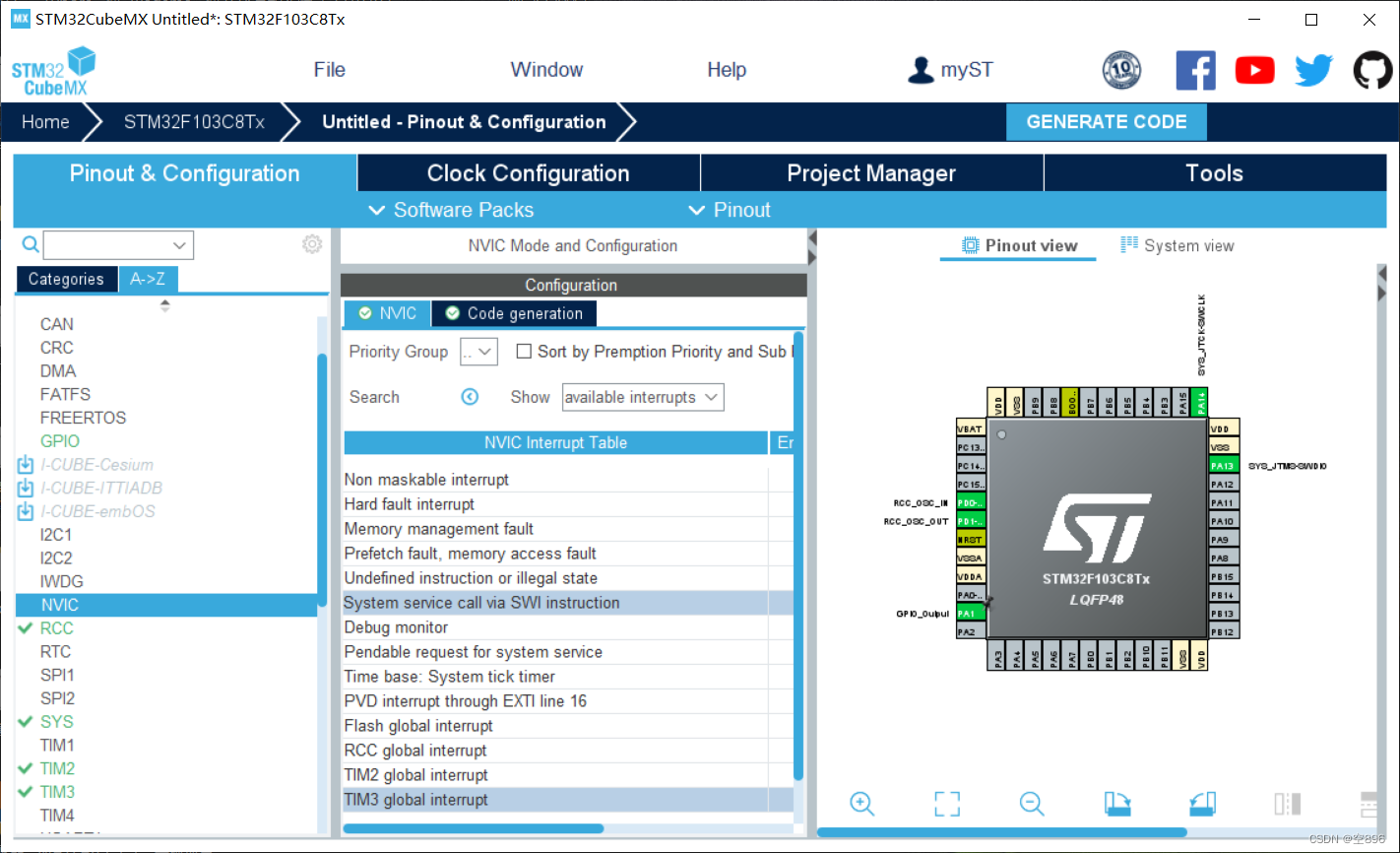Image resolution: width=1400 pixels, height=853 pixels.
Task: Open the Facebook icon link
Action: (1195, 71)
